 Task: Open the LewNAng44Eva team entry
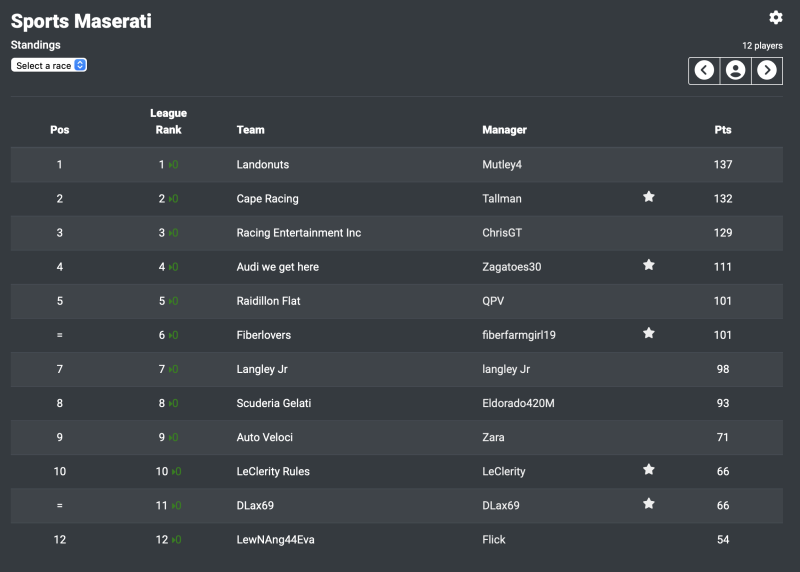tap(276, 539)
